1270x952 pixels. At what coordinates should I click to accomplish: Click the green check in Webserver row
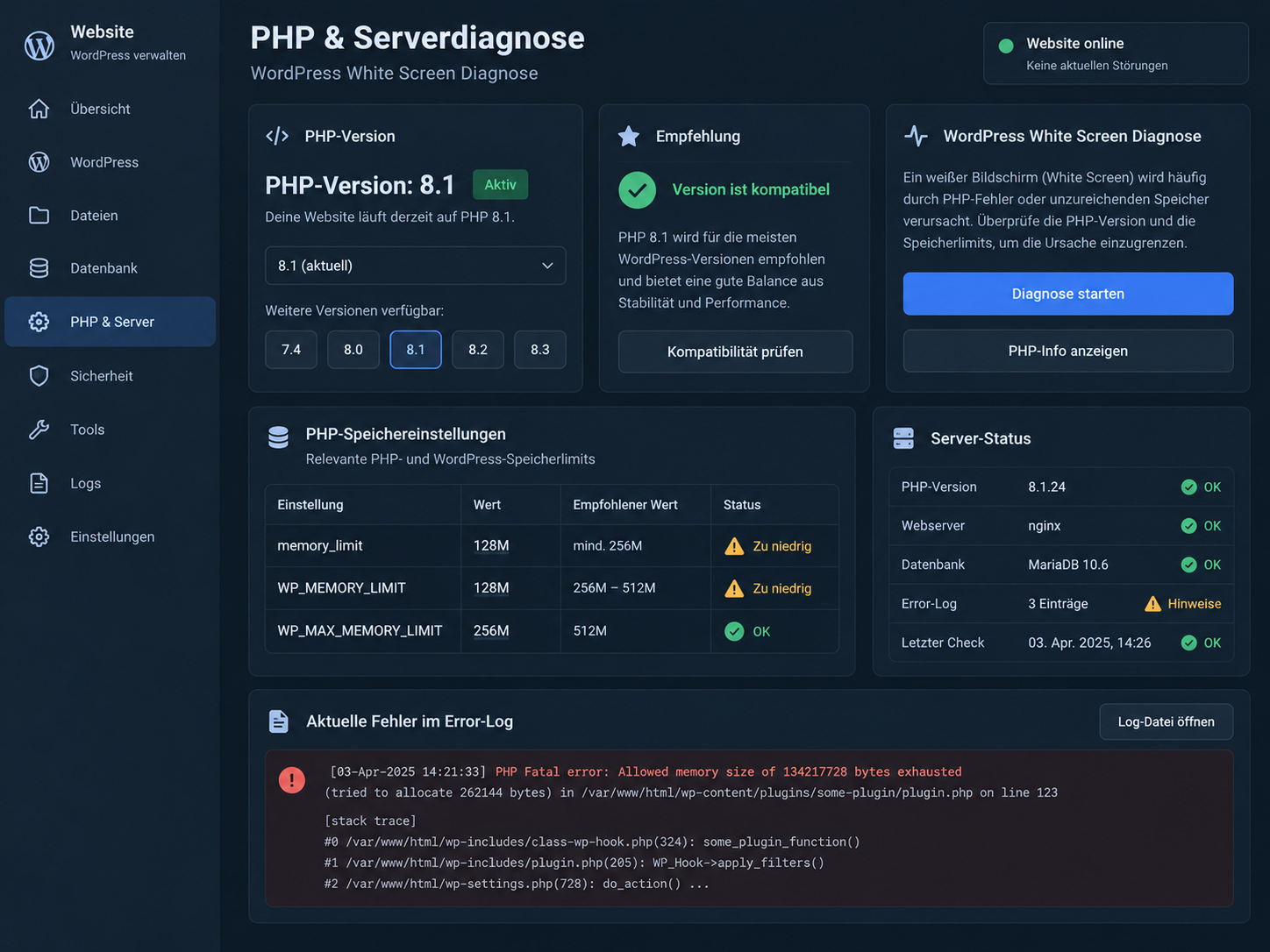click(1188, 526)
